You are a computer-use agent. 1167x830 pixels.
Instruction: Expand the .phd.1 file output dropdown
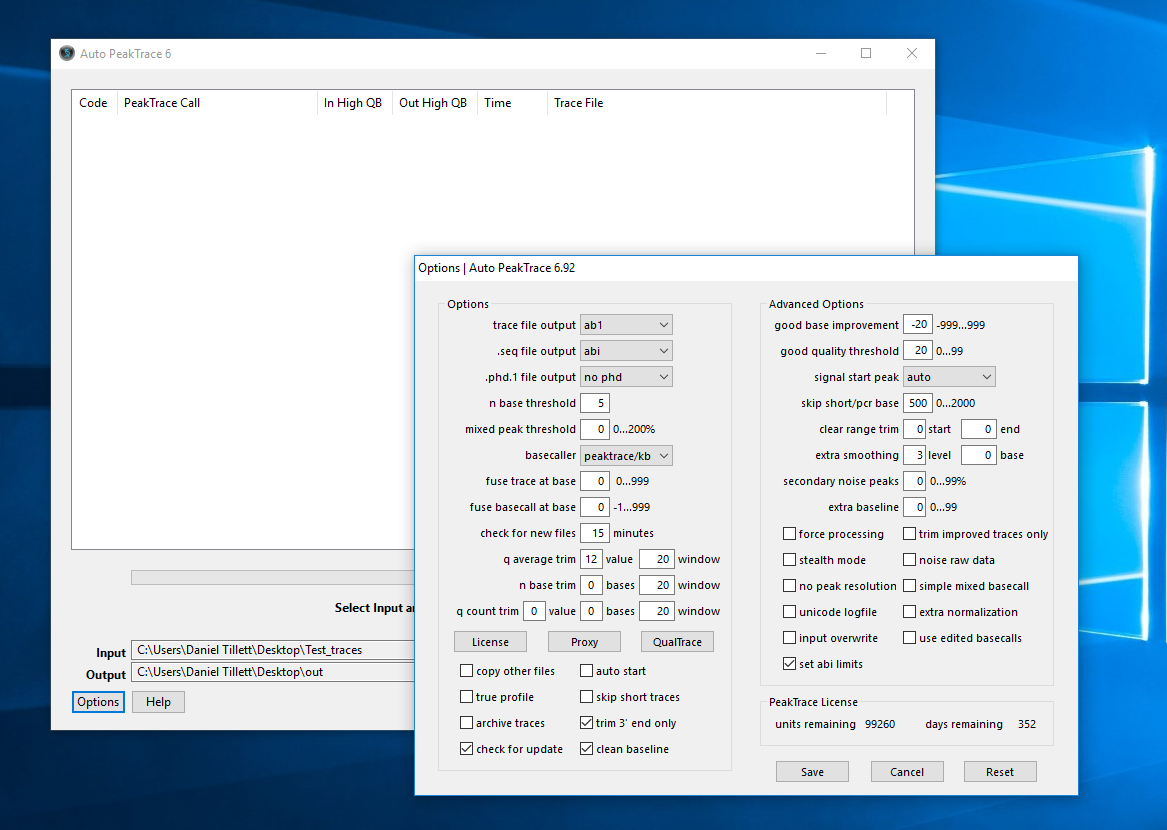pyautogui.click(x=626, y=377)
